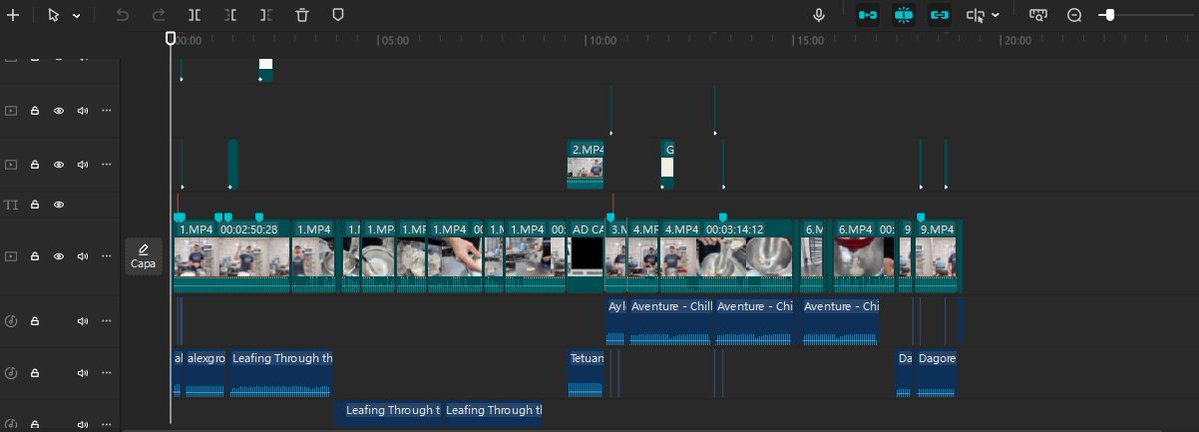
Task: Toggle the main track magnet button
Action: [x=867, y=15]
